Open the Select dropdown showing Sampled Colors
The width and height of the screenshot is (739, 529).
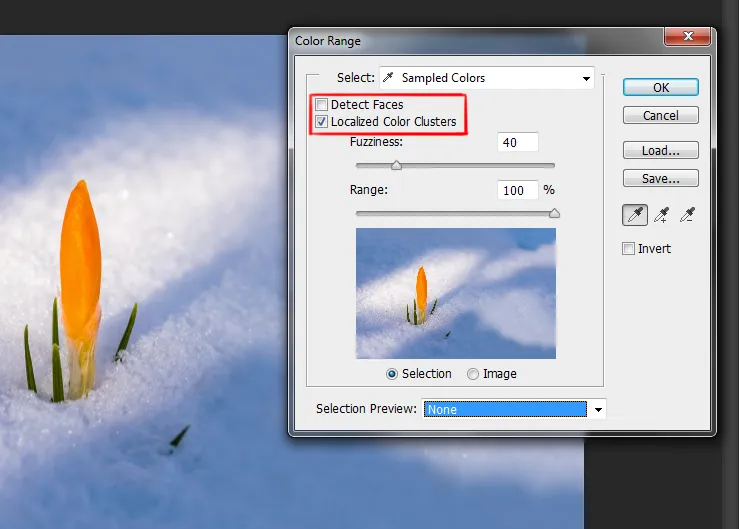pos(487,78)
